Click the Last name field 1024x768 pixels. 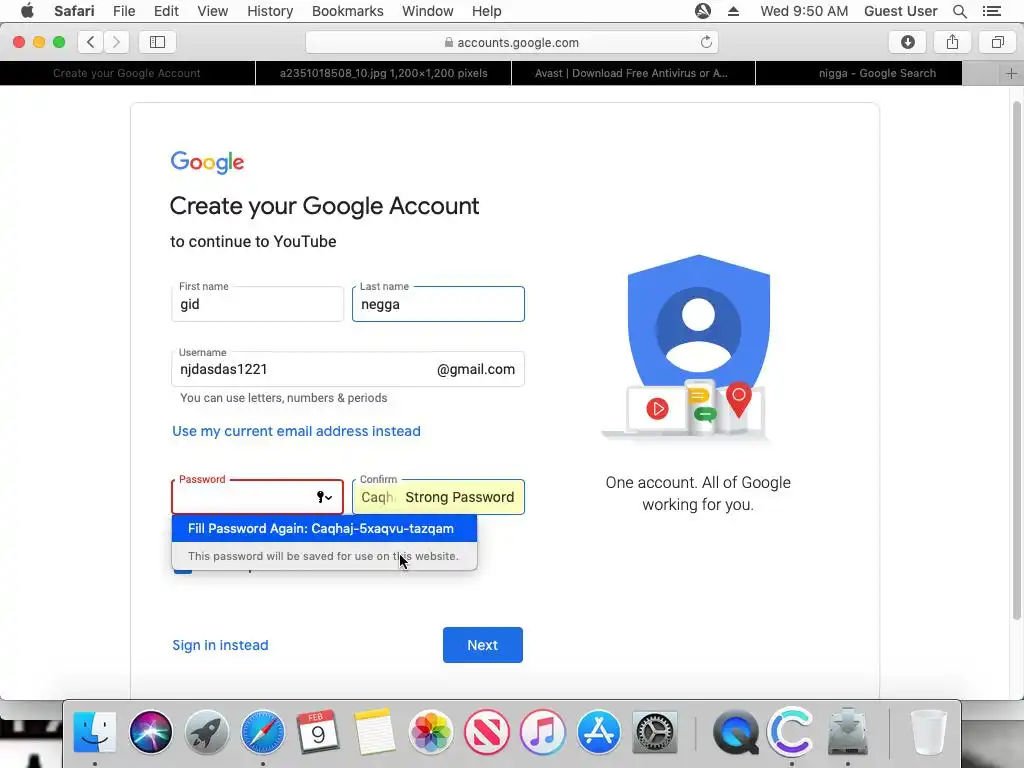tap(438, 304)
